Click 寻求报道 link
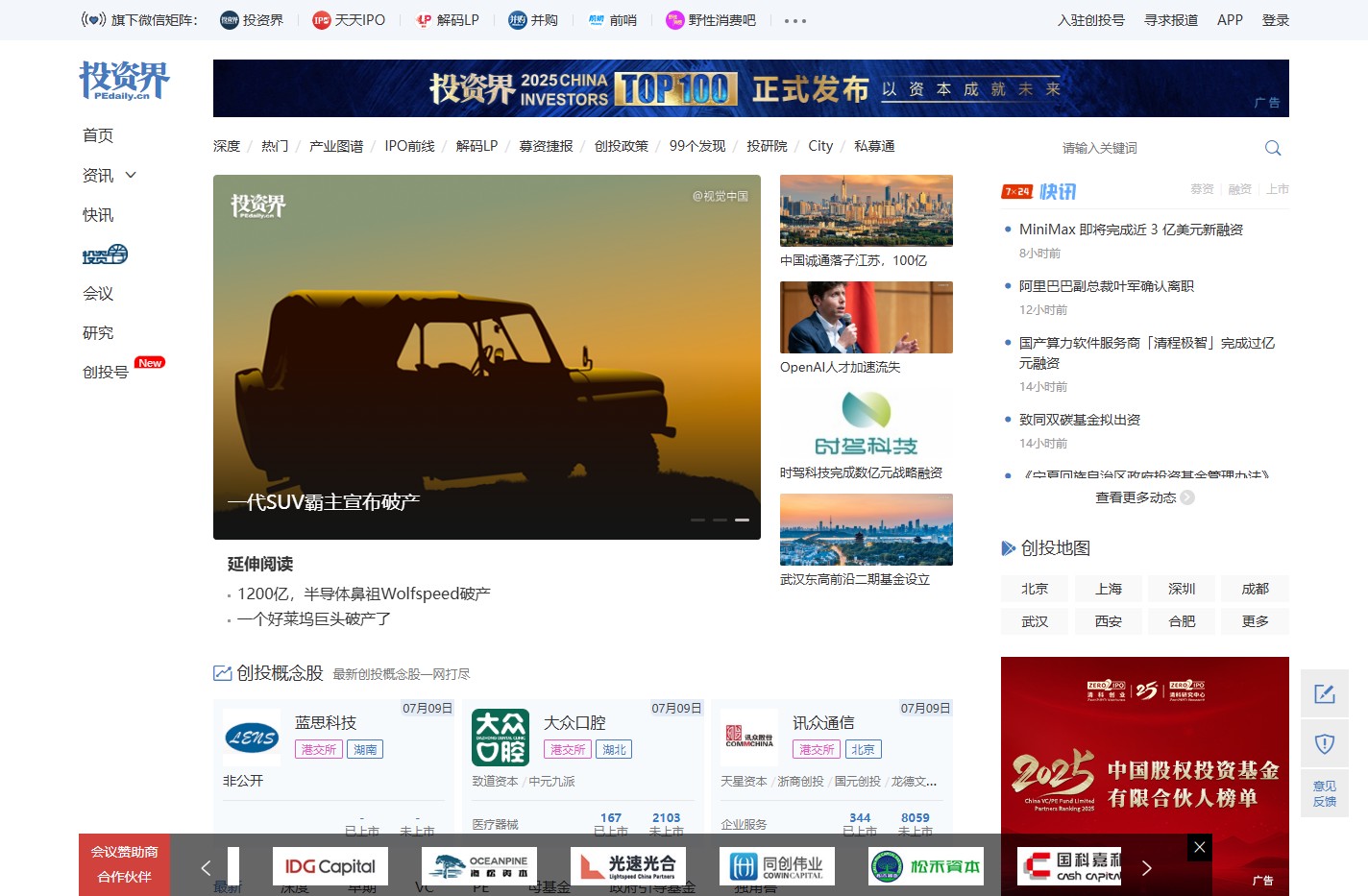The image size is (1368, 896). [1171, 20]
